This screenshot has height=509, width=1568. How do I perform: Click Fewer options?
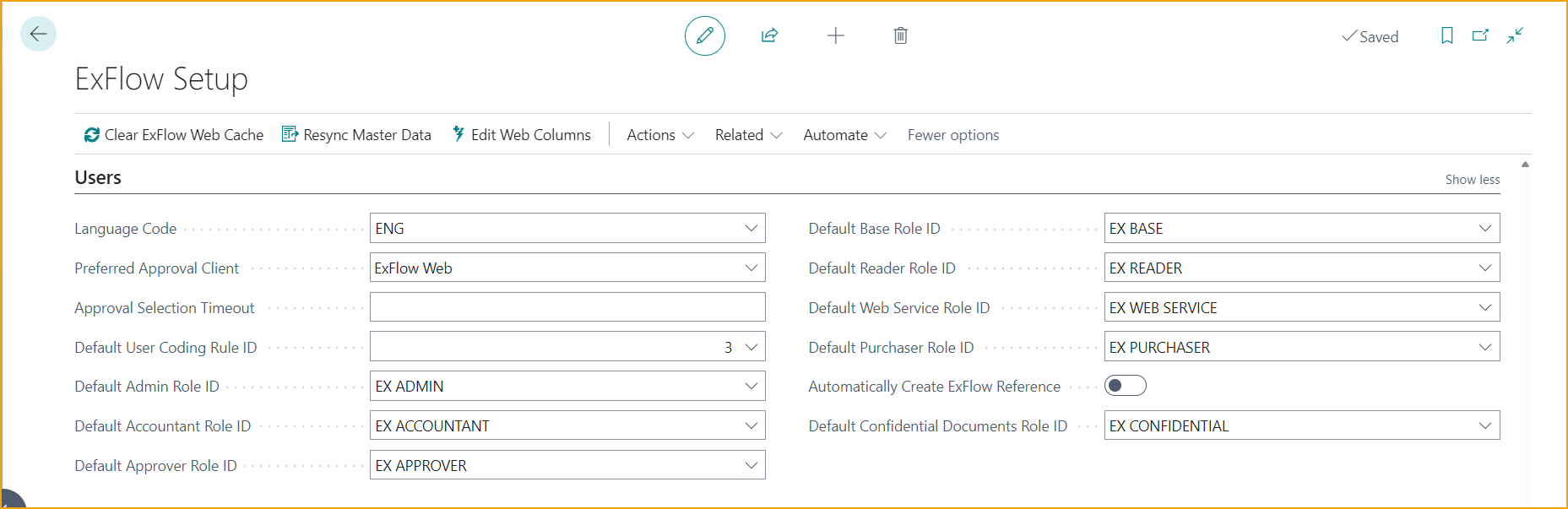(953, 135)
